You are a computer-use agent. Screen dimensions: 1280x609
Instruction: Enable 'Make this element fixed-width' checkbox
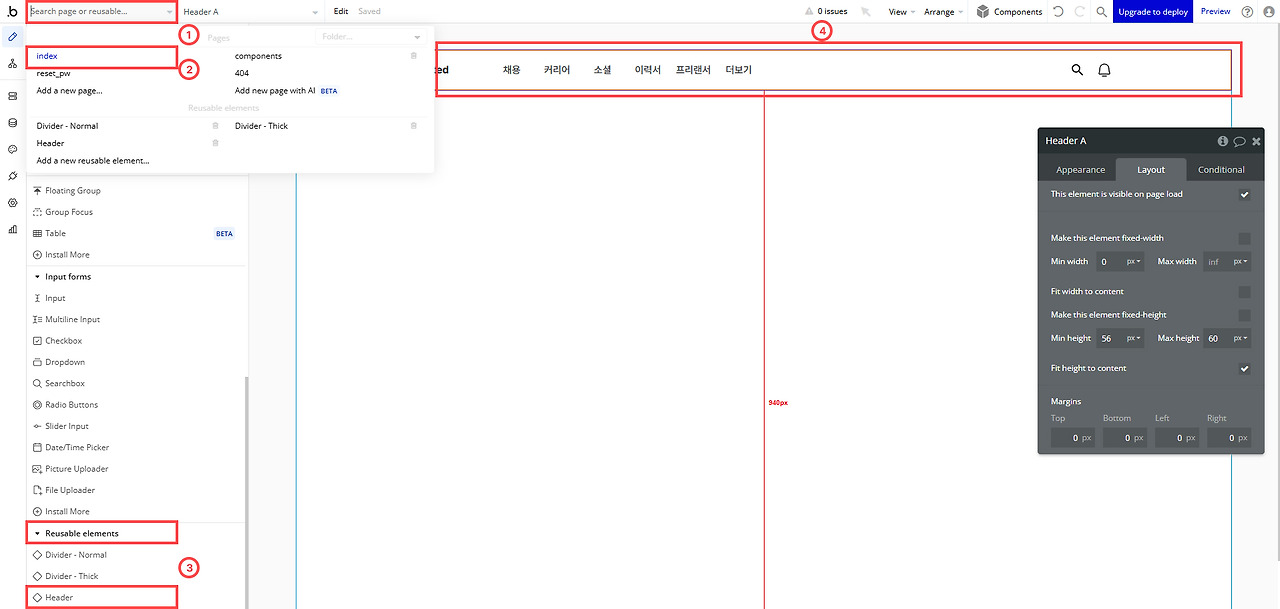click(1244, 238)
